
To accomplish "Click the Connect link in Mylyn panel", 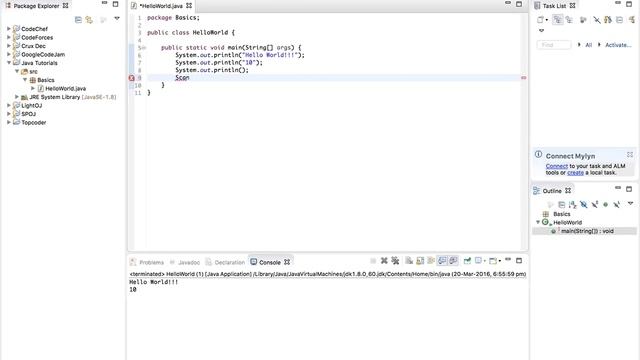I will pos(557,166).
